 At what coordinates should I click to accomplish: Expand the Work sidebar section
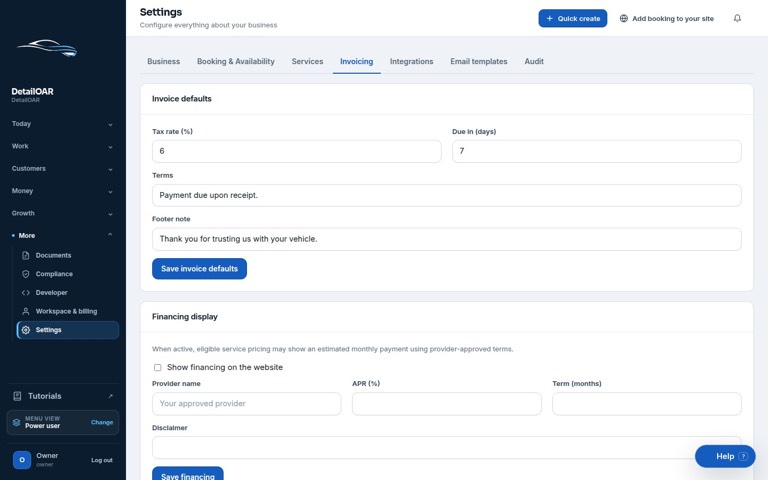pyautogui.click(x=62, y=146)
